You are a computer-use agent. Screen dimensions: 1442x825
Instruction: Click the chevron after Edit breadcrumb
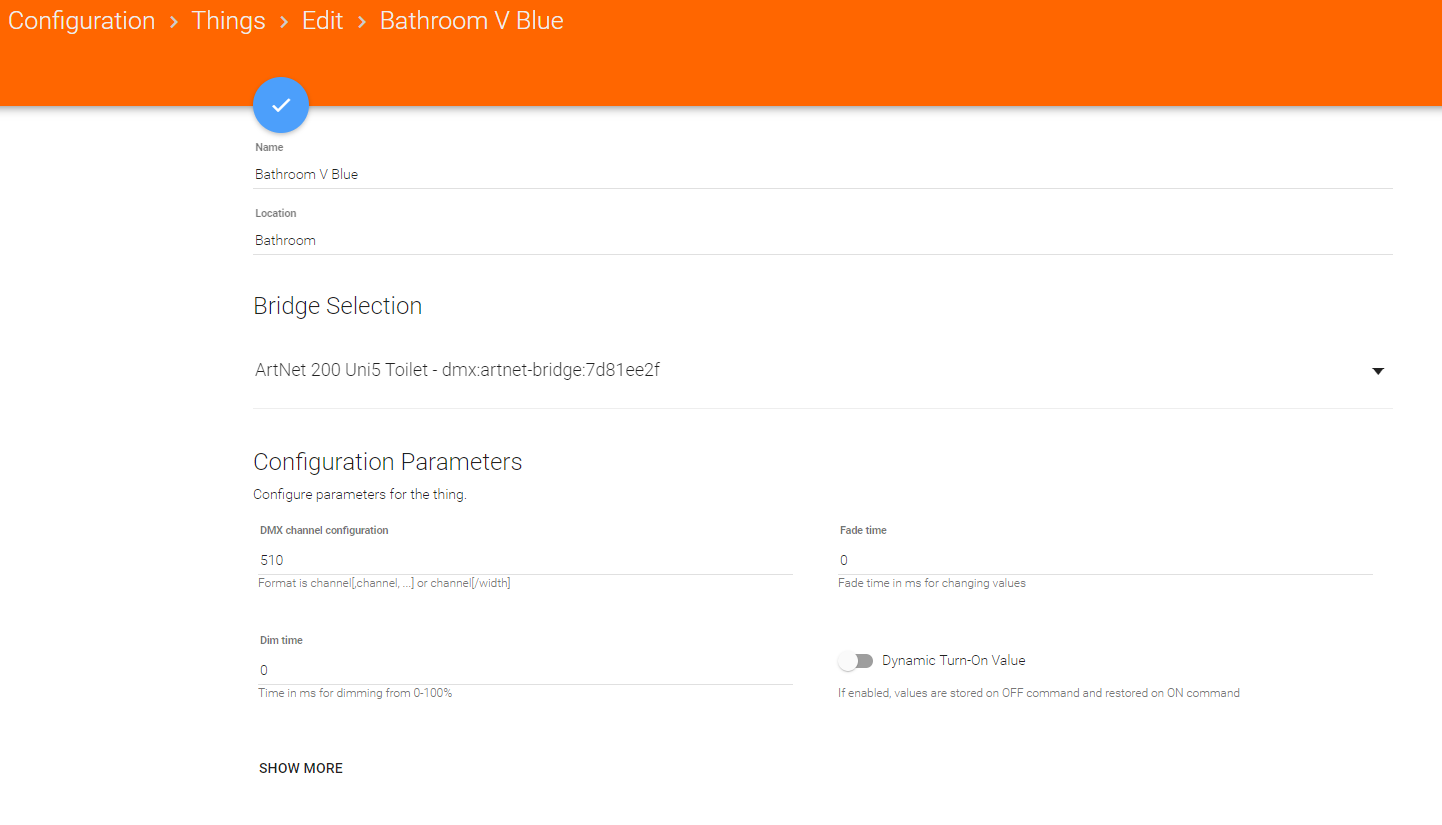coord(361,22)
